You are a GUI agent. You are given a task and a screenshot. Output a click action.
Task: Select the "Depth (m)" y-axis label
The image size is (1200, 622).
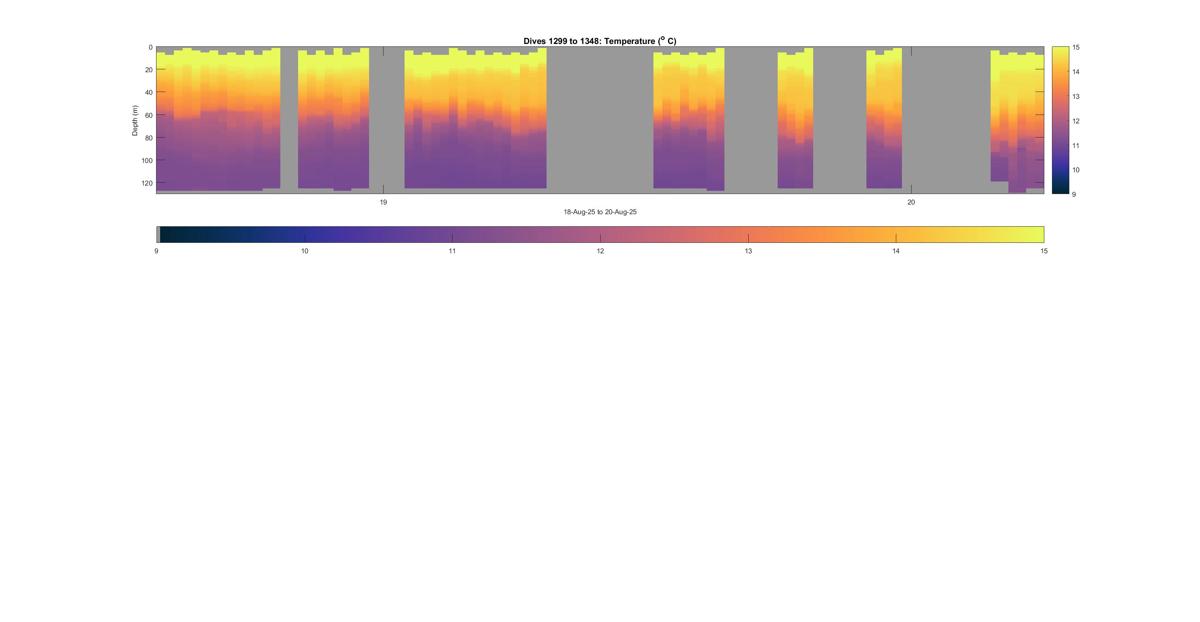pyautogui.click(x=135, y=120)
